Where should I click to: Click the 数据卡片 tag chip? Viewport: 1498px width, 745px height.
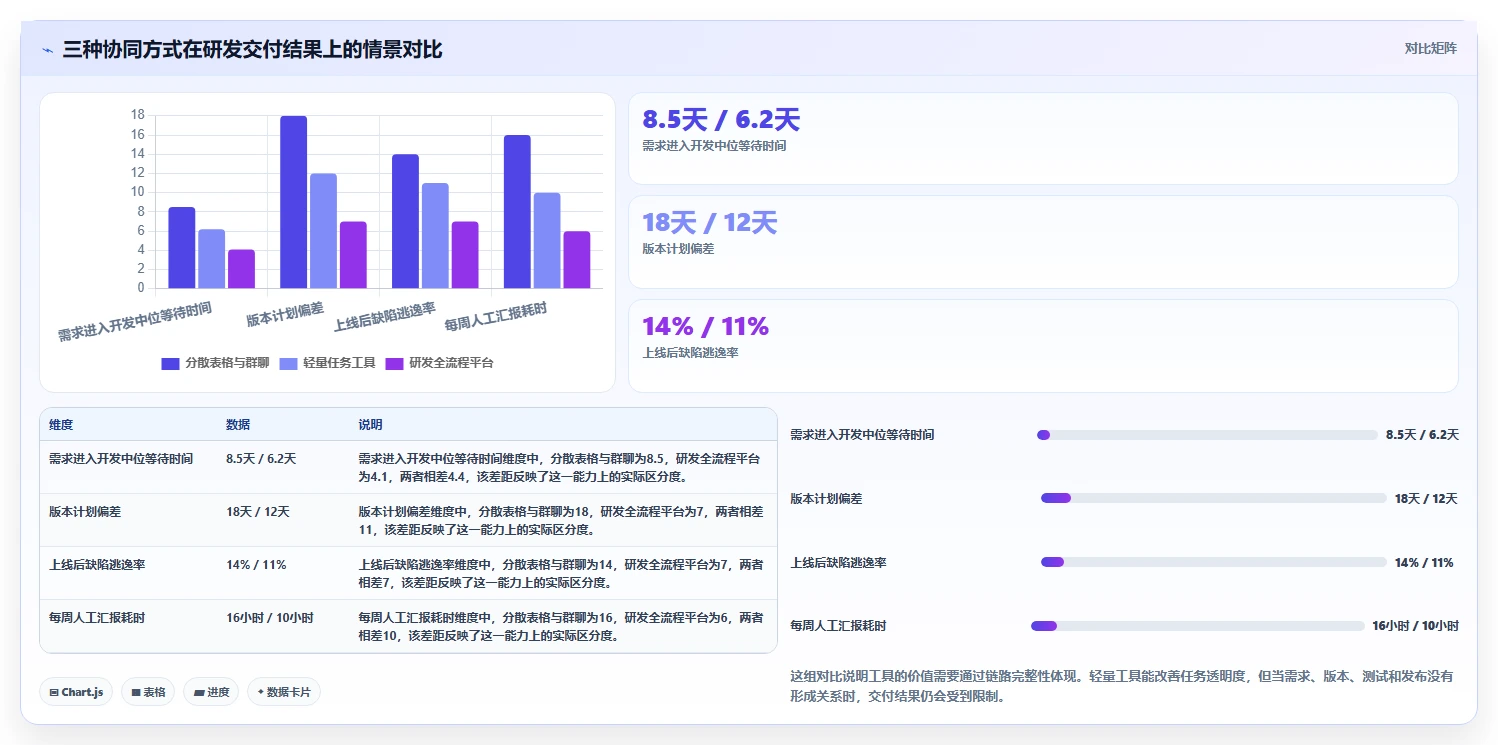(x=284, y=692)
